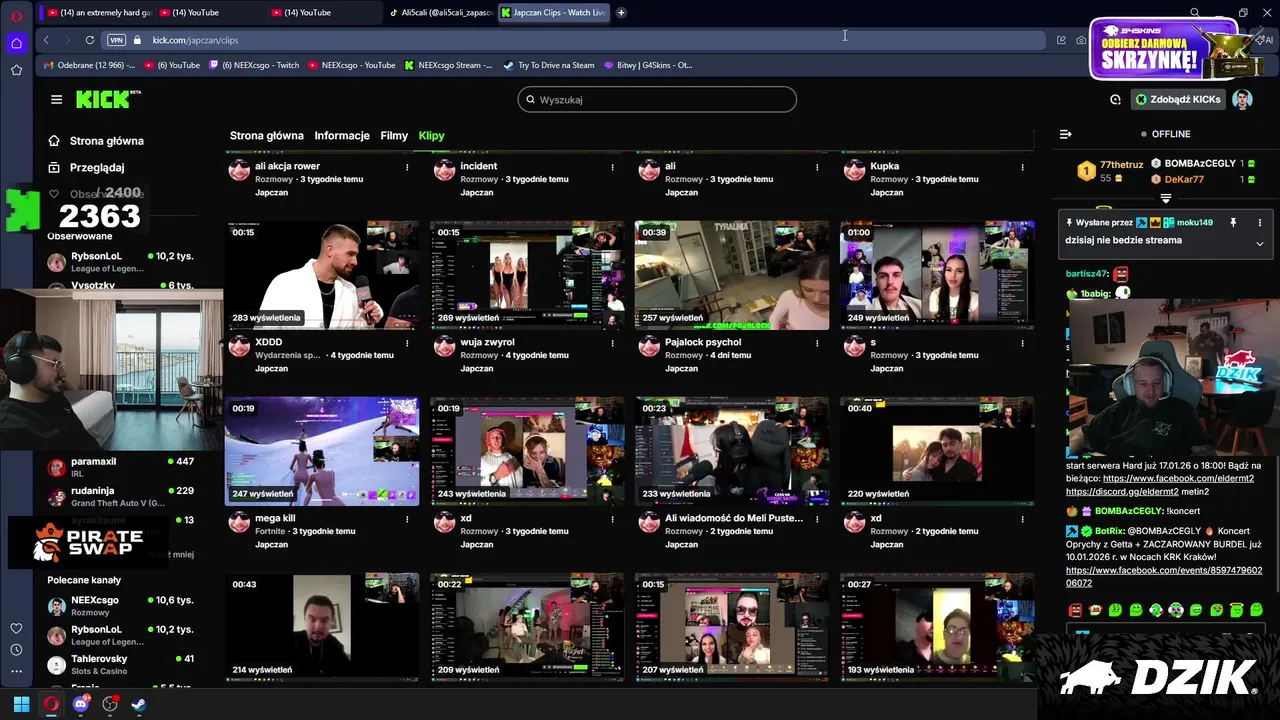Open the 'Odebrane (12 966)' Gmail bookmark
The height and width of the screenshot is (720, 1280).
pos(89,65)
